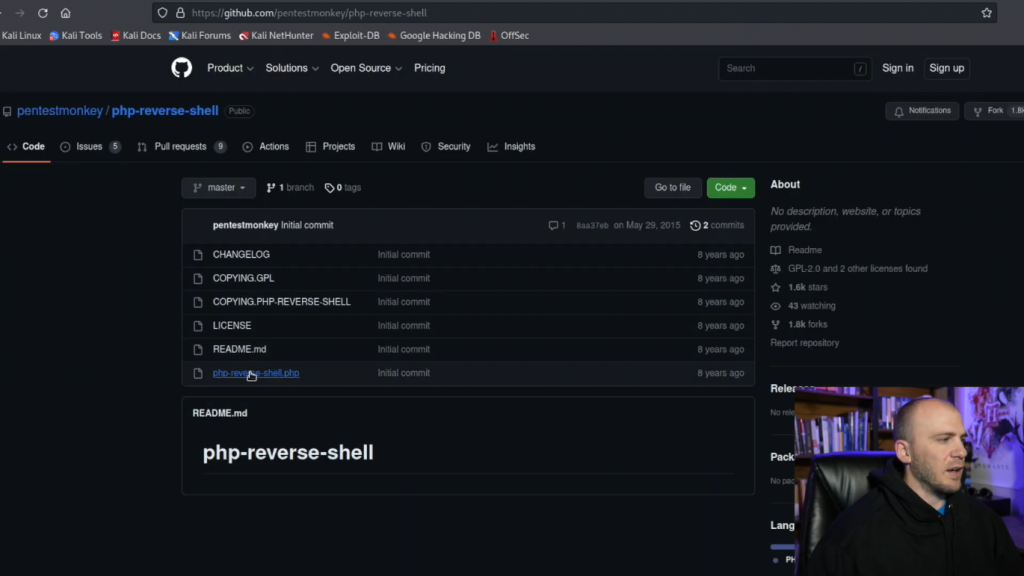Click the COPYING.GPL file icon
Viewport: 1024px width, 576px height.
point(198,278)
